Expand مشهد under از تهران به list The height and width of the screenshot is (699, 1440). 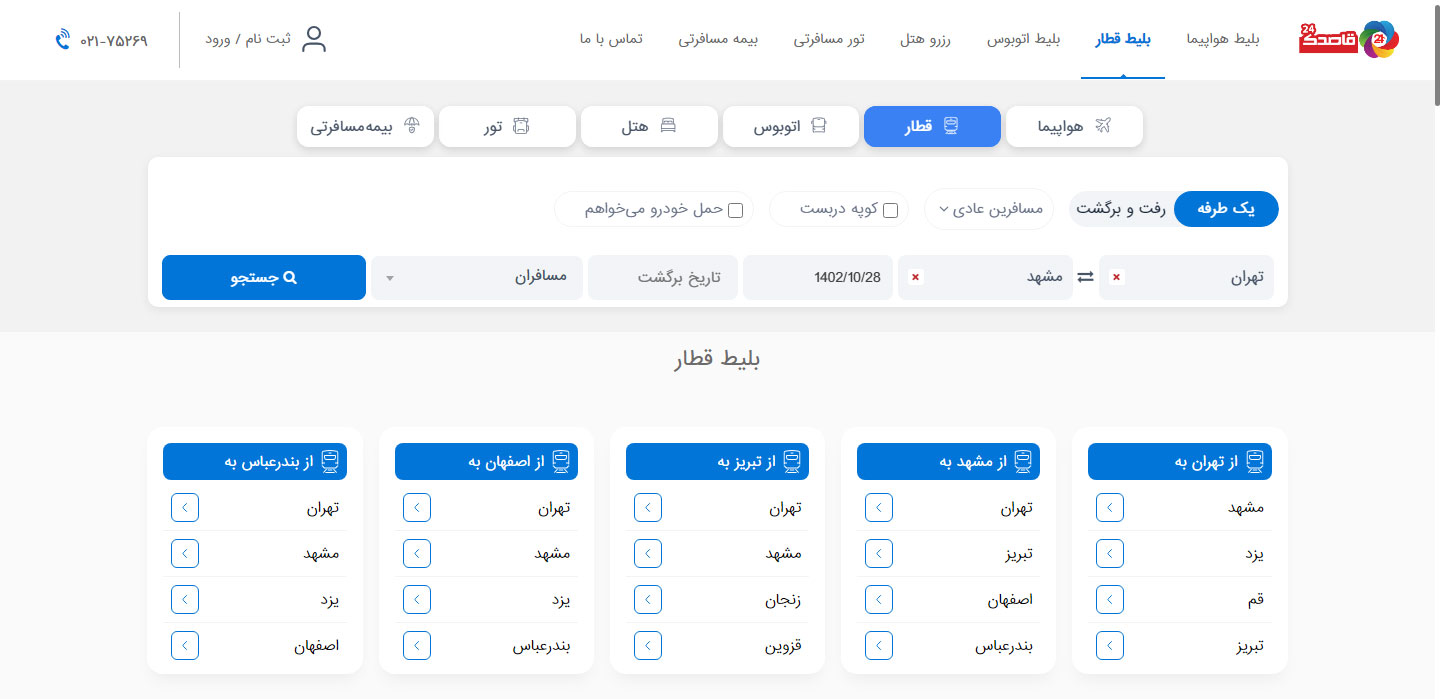(x=1109, y=507)
